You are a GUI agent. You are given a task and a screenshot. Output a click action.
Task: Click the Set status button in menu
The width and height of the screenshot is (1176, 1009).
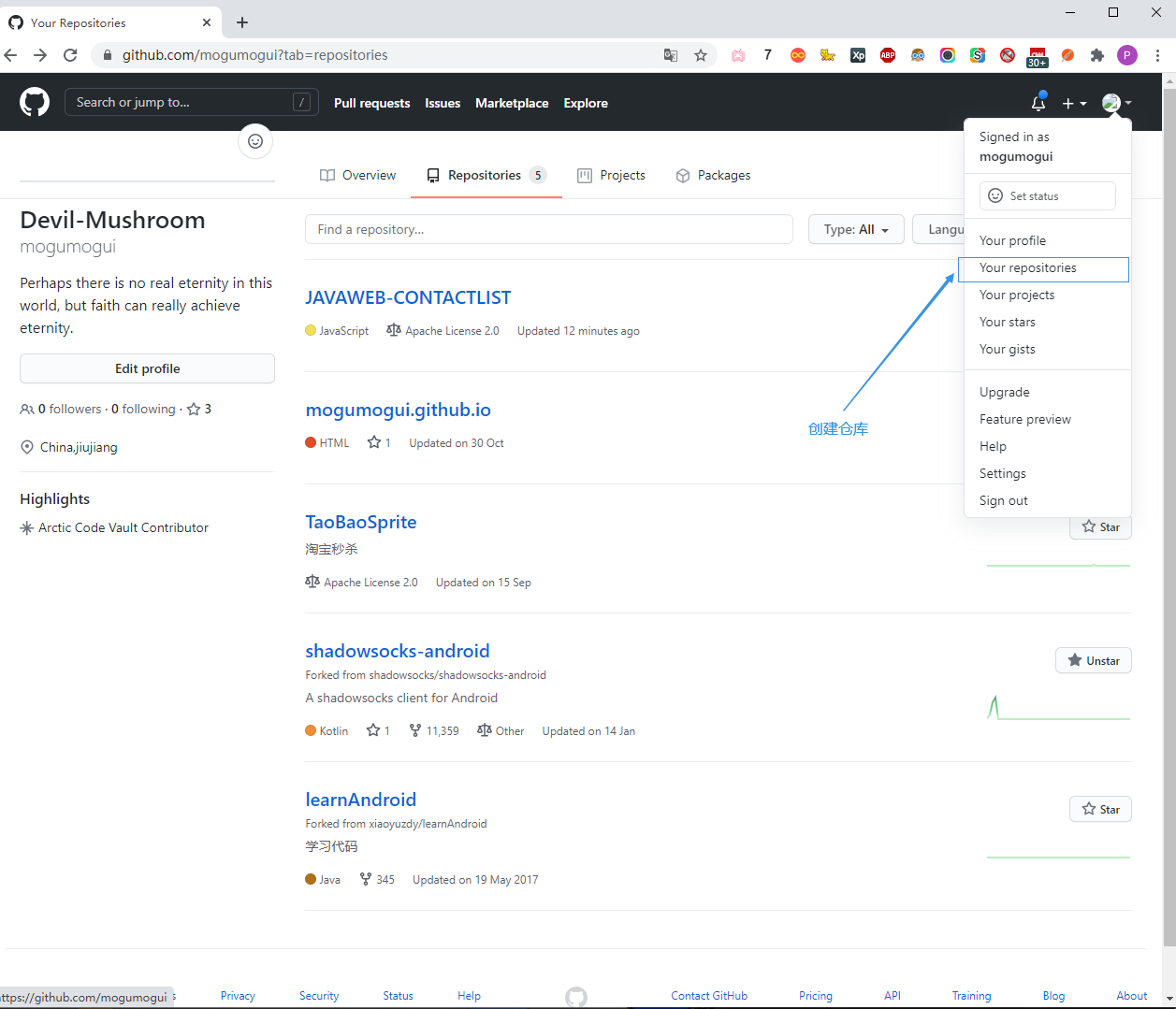(1047, 195)
